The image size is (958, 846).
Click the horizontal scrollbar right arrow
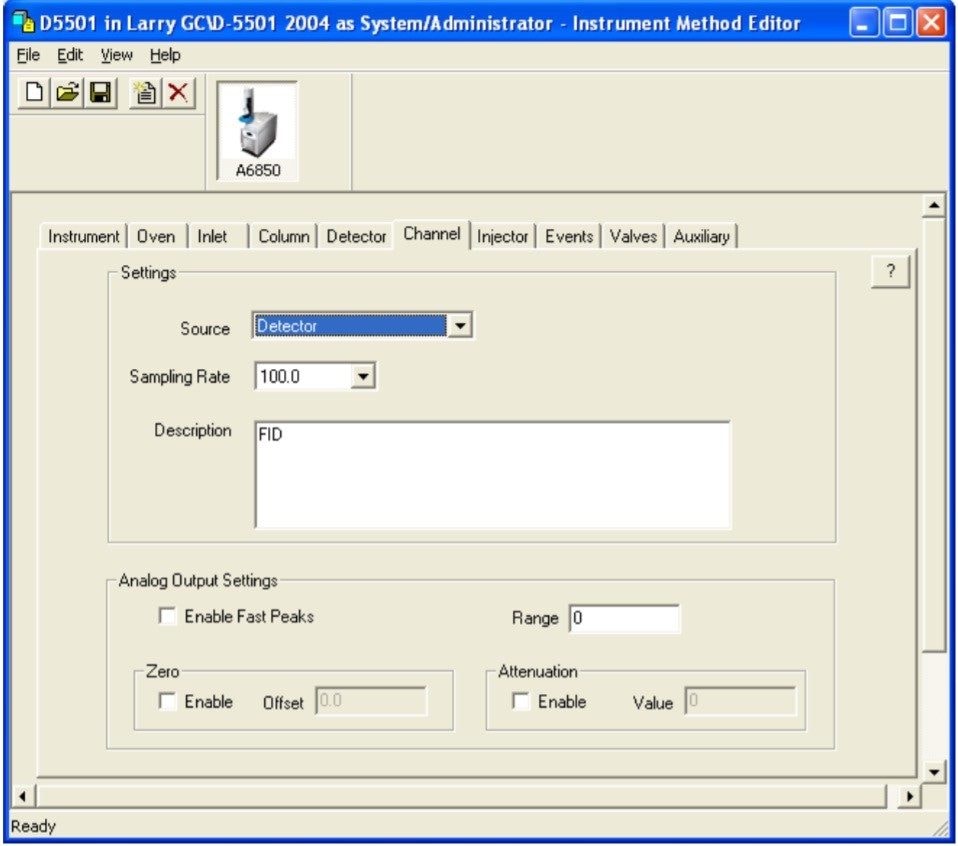pyautogui.click(x=910, y=796)
